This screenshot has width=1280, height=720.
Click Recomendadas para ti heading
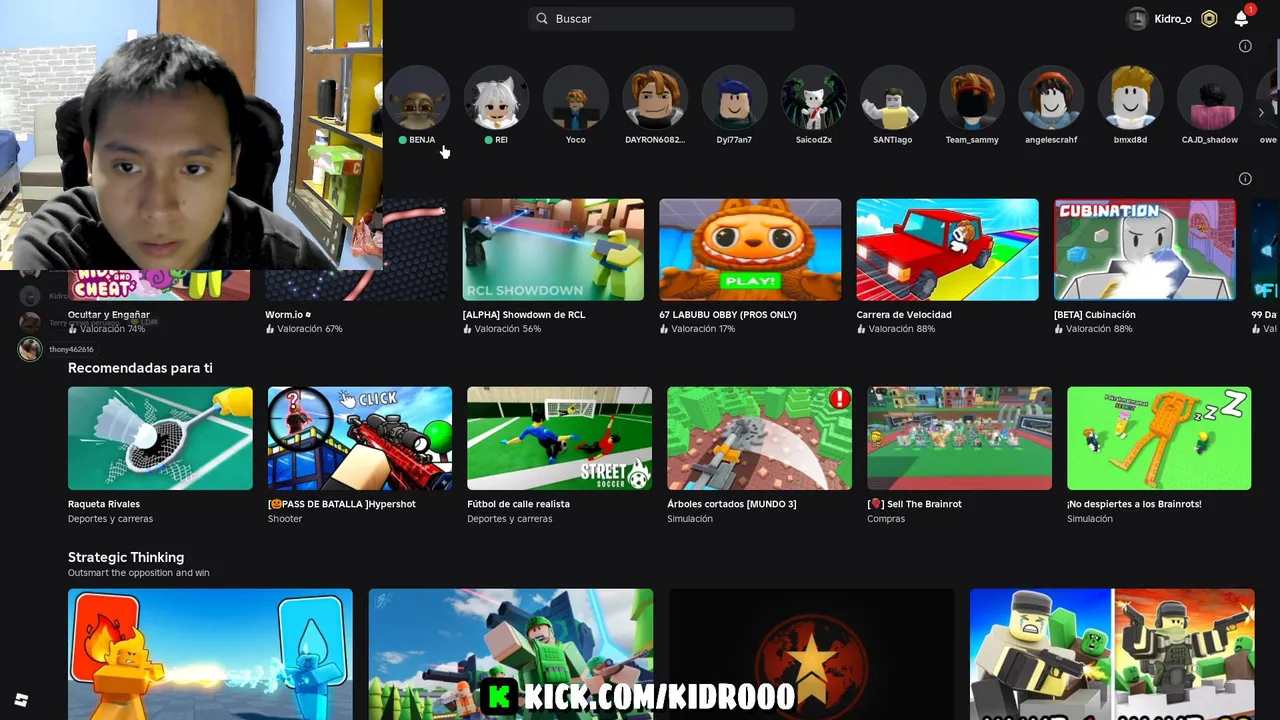click(x=140, y=368)
